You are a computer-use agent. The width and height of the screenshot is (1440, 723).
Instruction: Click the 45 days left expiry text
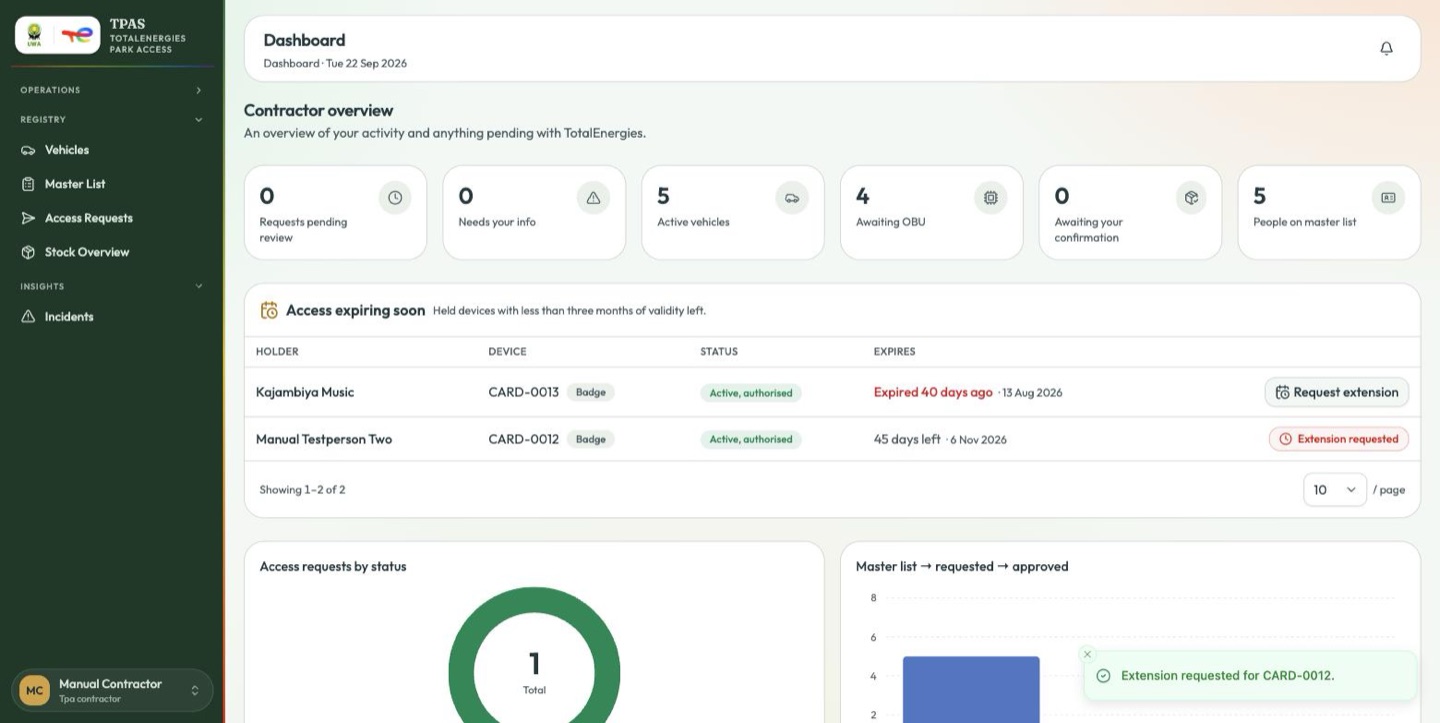pyautogui.click(x=907, y=439)
